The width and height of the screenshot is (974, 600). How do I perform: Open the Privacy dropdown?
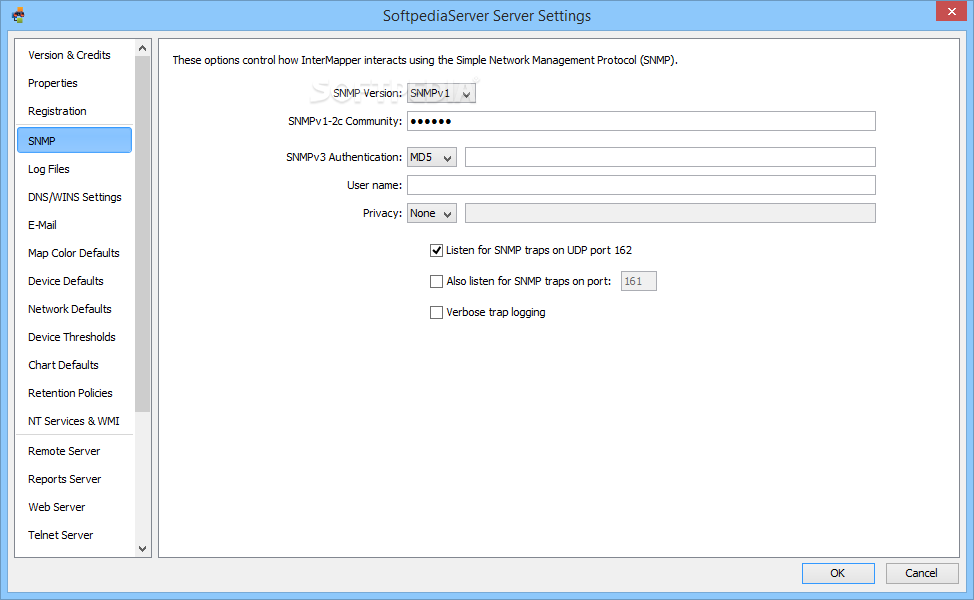[x=431, y=213]
